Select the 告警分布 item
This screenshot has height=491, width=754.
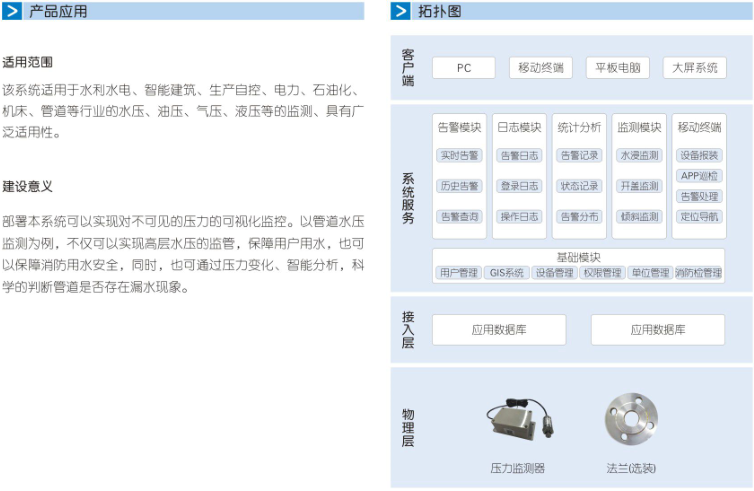tap(579, 217)
